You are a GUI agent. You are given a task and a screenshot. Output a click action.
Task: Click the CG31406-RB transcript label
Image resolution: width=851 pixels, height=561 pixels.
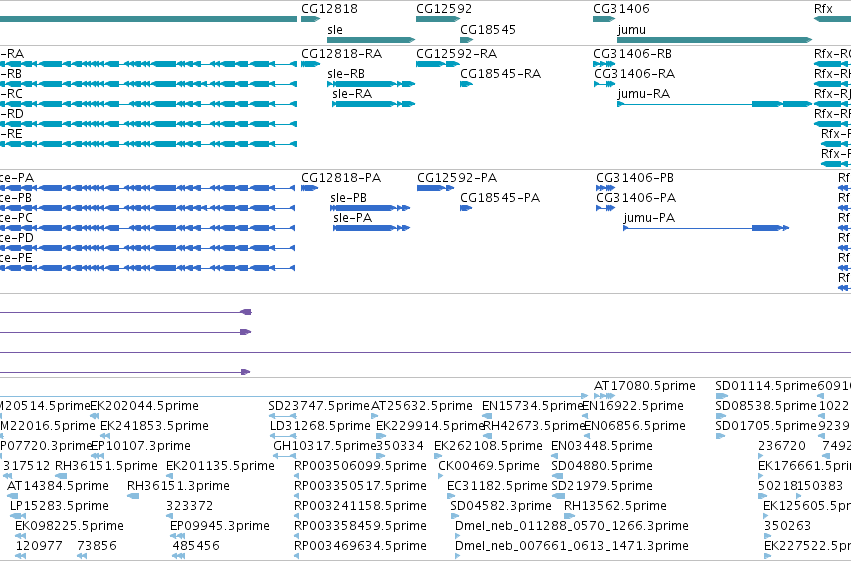click(x=632, y=54)
